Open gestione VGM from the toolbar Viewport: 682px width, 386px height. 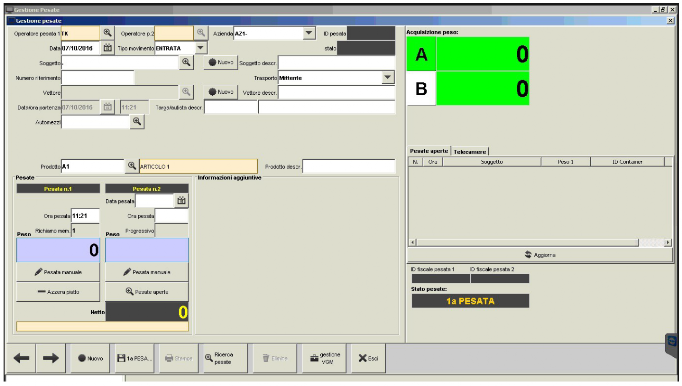(324, 358)
